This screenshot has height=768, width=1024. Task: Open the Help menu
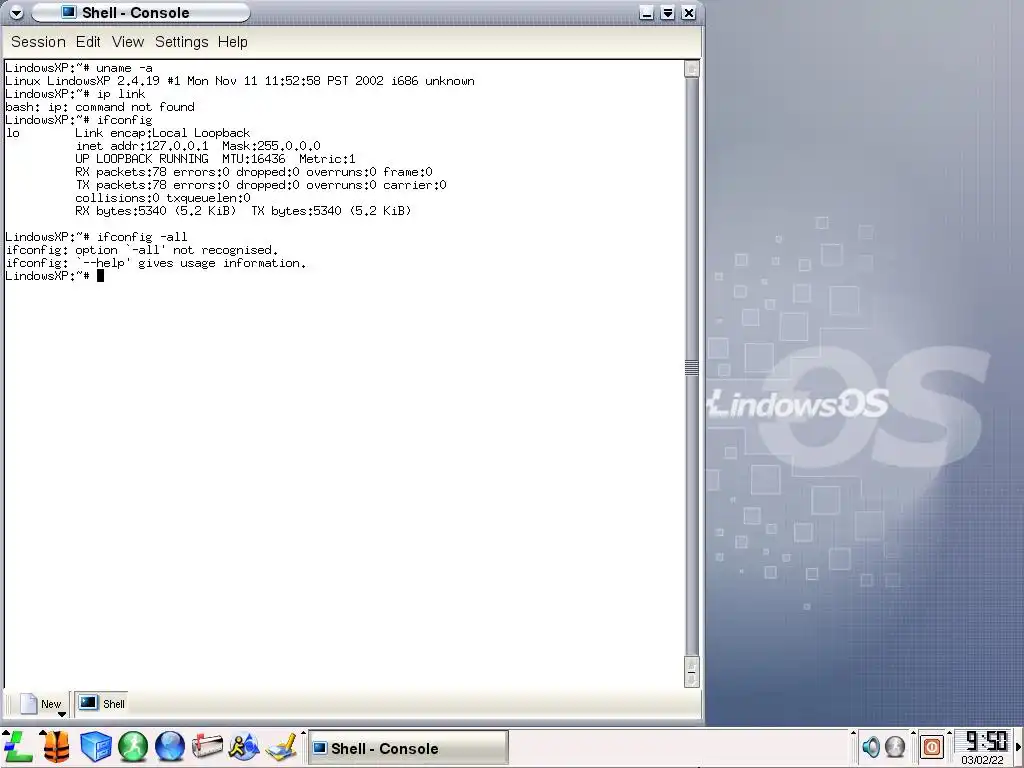(232, 42)
